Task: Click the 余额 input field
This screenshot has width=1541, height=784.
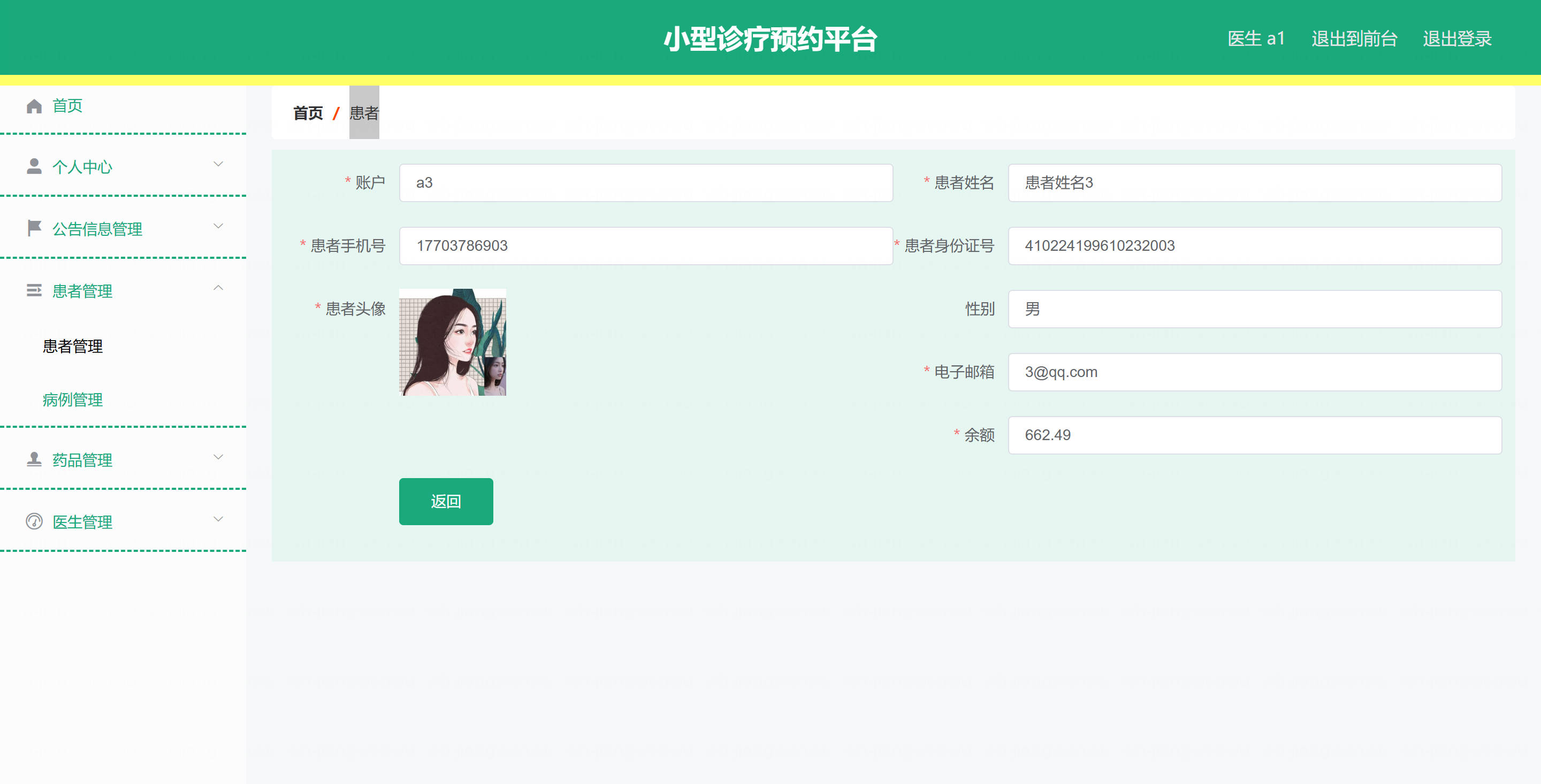Action: [1254, 435]
